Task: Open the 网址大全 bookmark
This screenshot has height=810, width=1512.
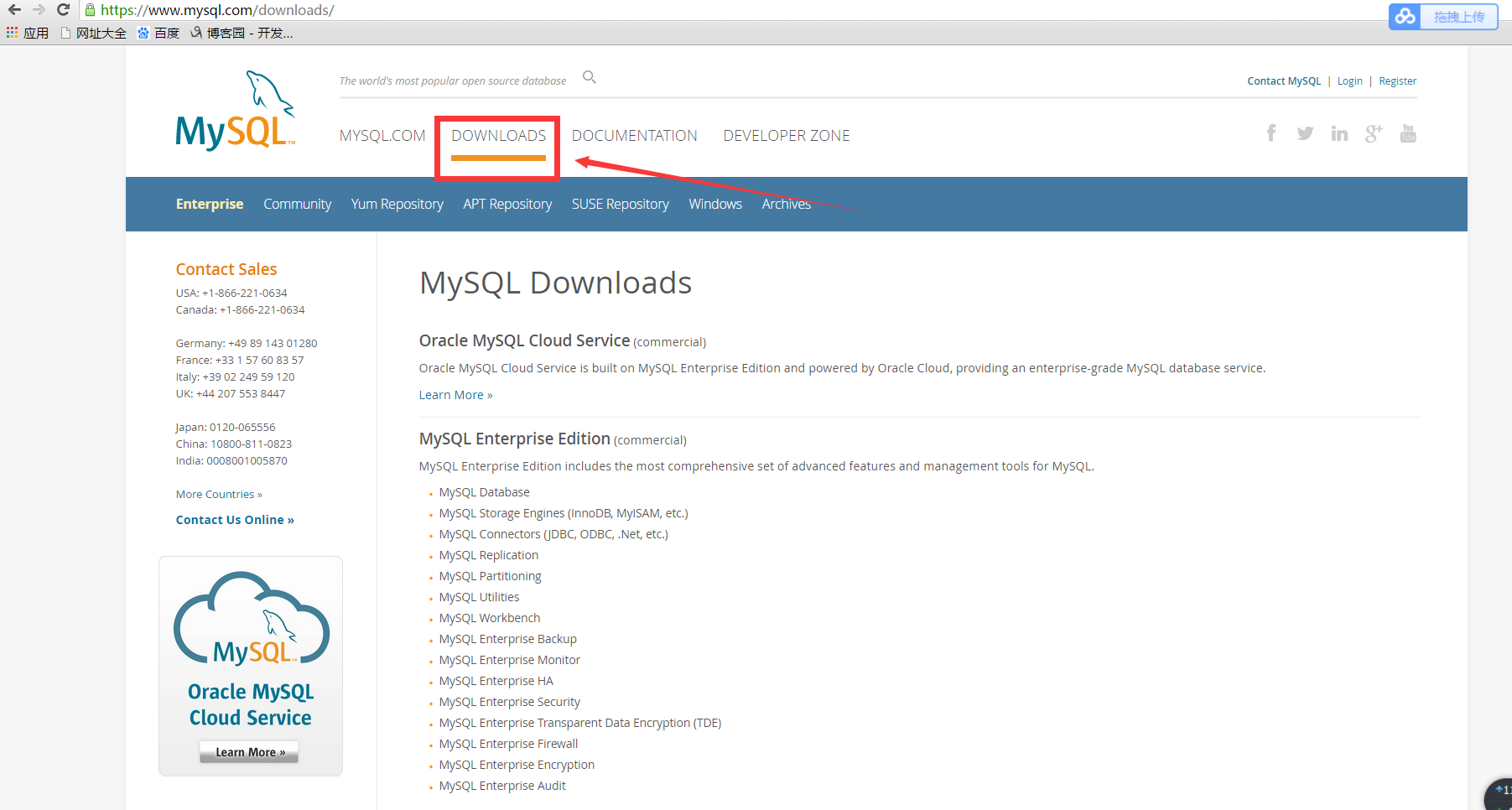Action: [x=93, y=33]
